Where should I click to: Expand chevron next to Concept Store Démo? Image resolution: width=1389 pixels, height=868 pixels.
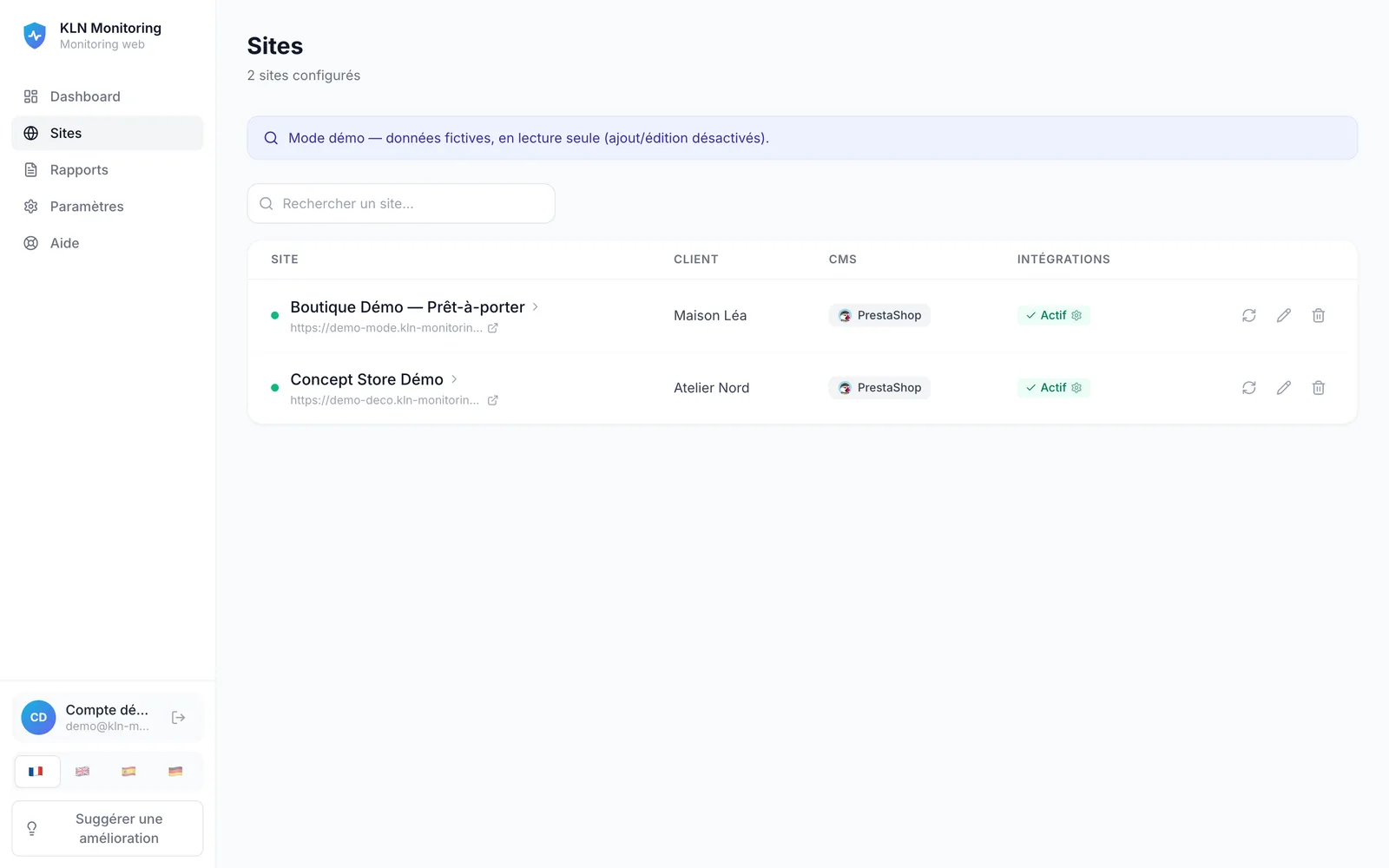click(454, 379)
